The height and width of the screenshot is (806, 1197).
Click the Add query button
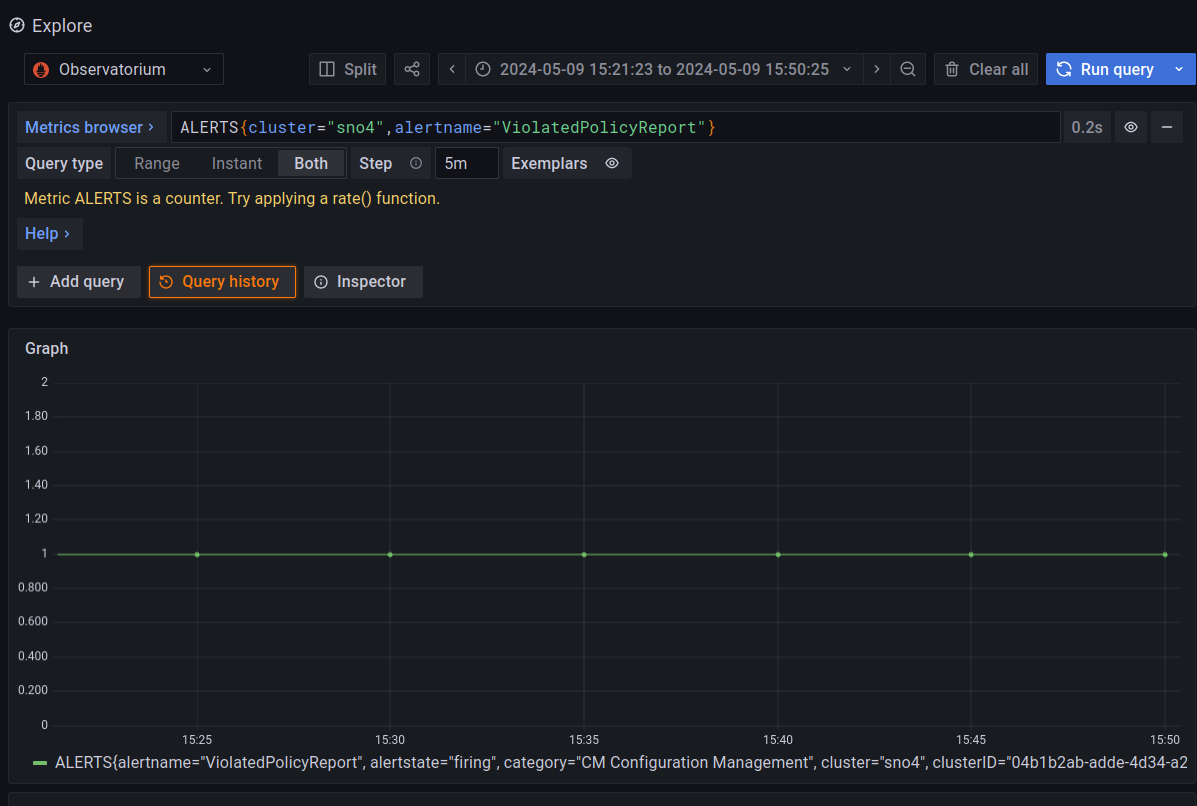click(x=78, y=282)
